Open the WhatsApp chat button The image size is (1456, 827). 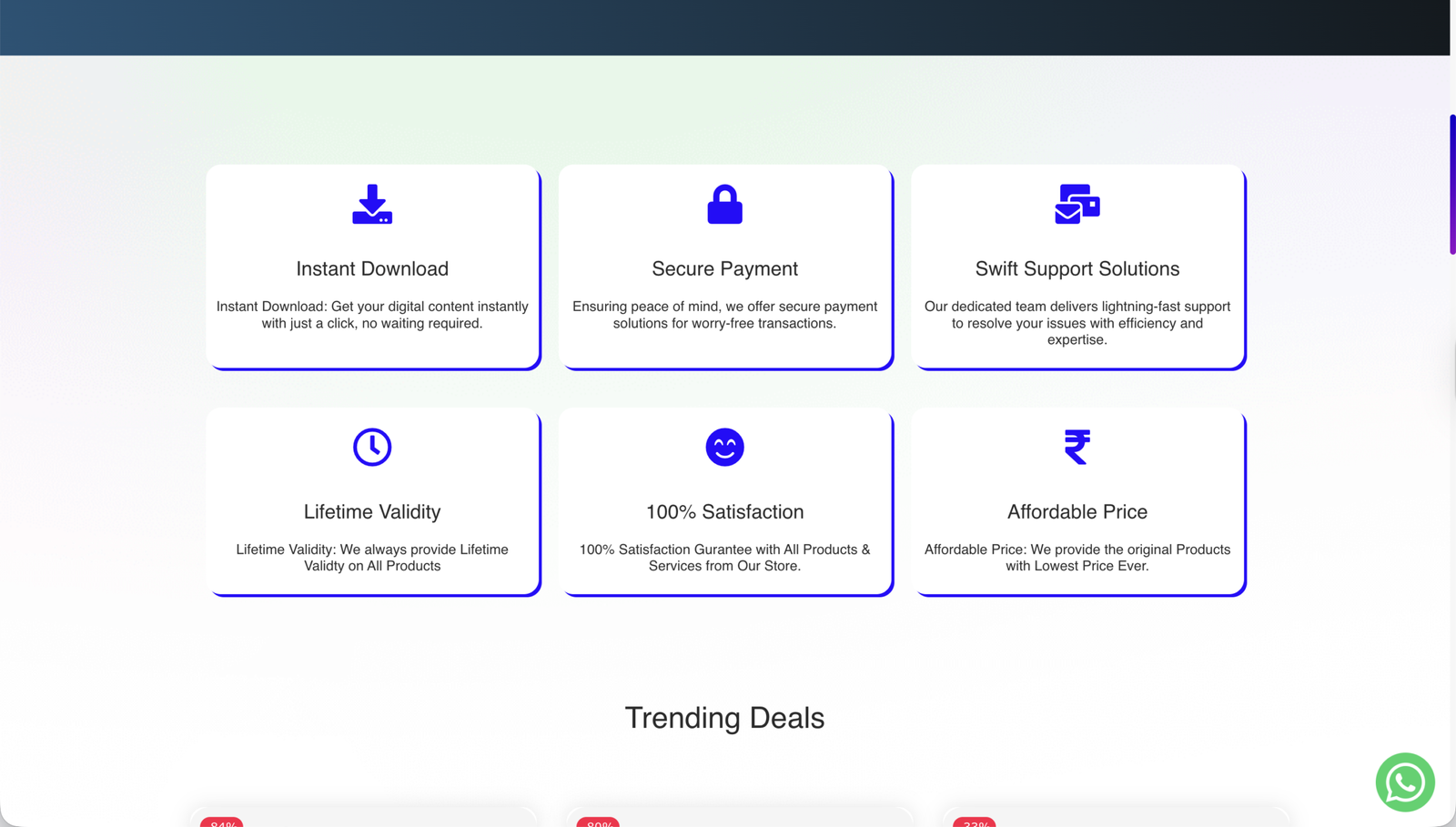click(x=1404, y=782)
